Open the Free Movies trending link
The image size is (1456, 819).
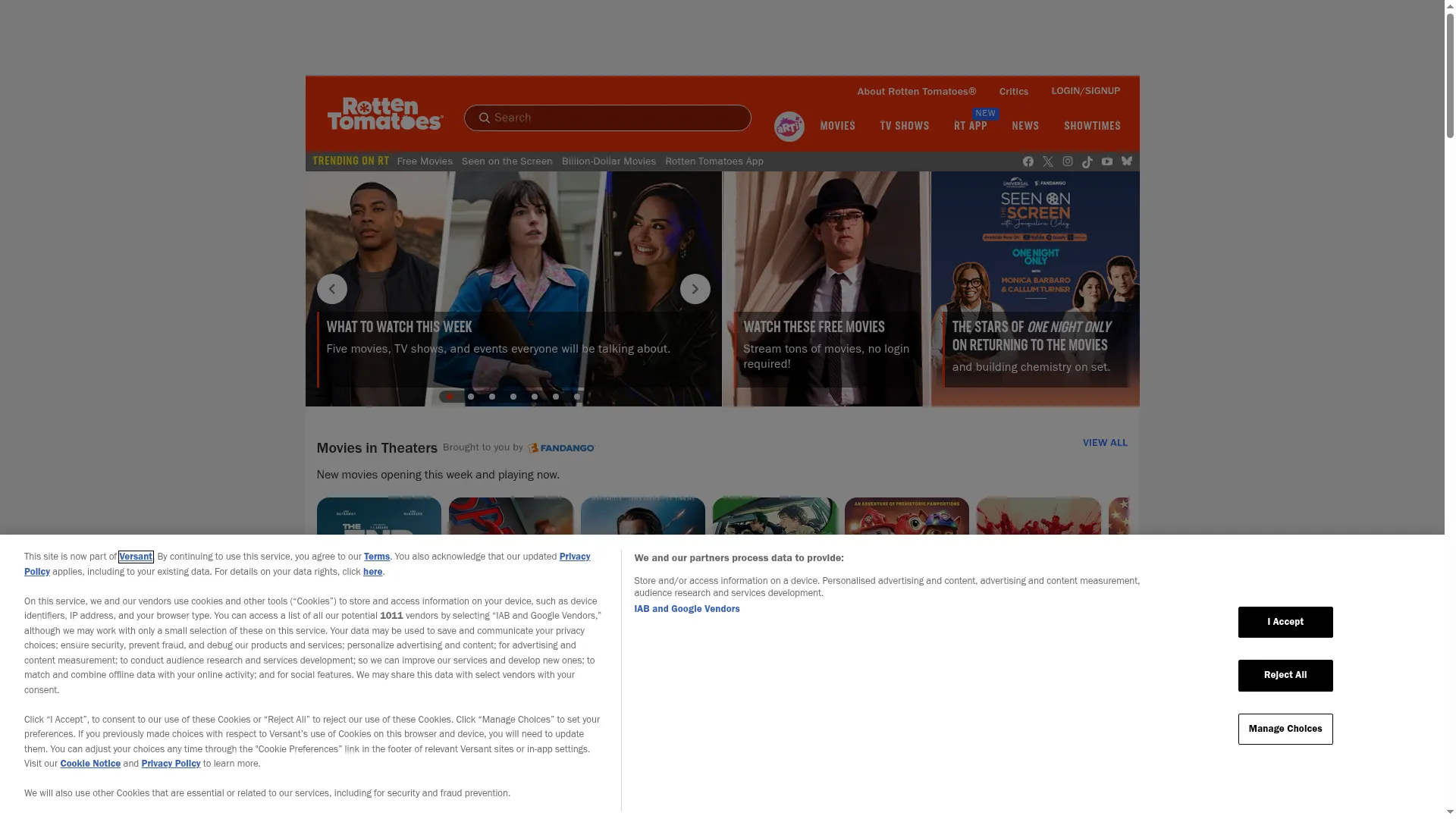[x=425, y=162]
